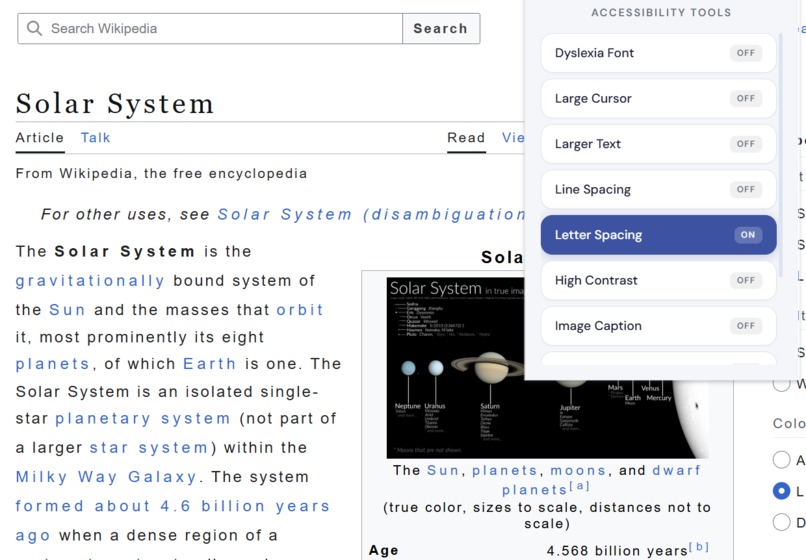Open footnote [a] in caption
The image size is (806, 560).
579,486
